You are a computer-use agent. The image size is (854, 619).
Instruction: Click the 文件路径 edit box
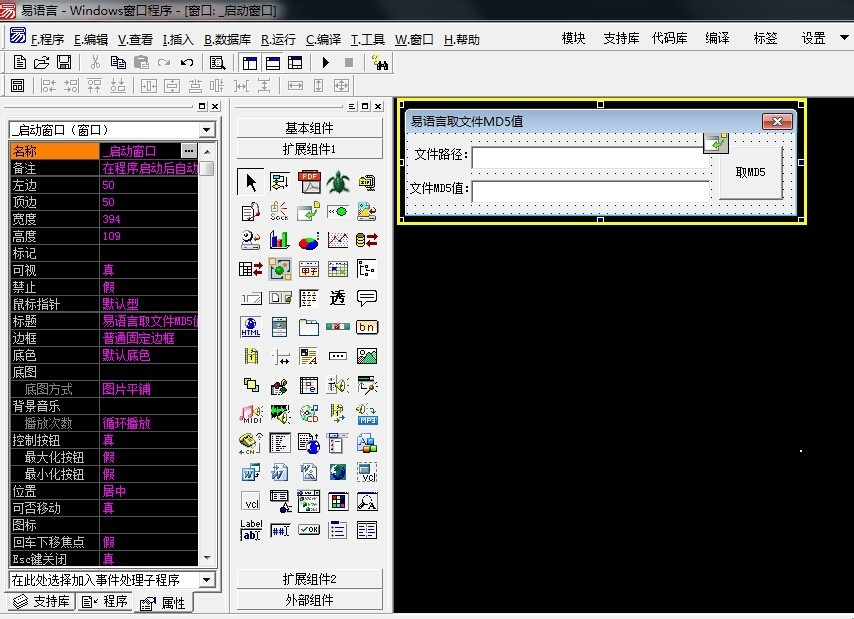[590, 157]
